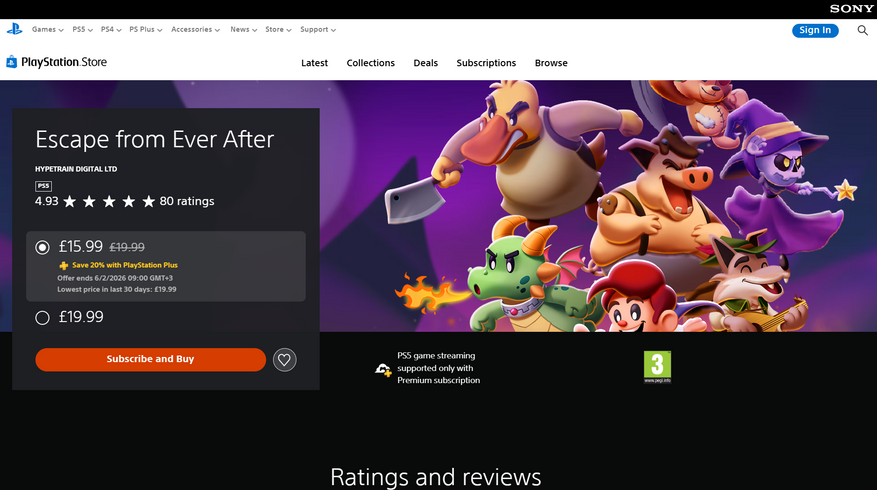Expand the Support dropdown menu
The image size is (877, 490).
pyautogui.click(x=318, y=30)
